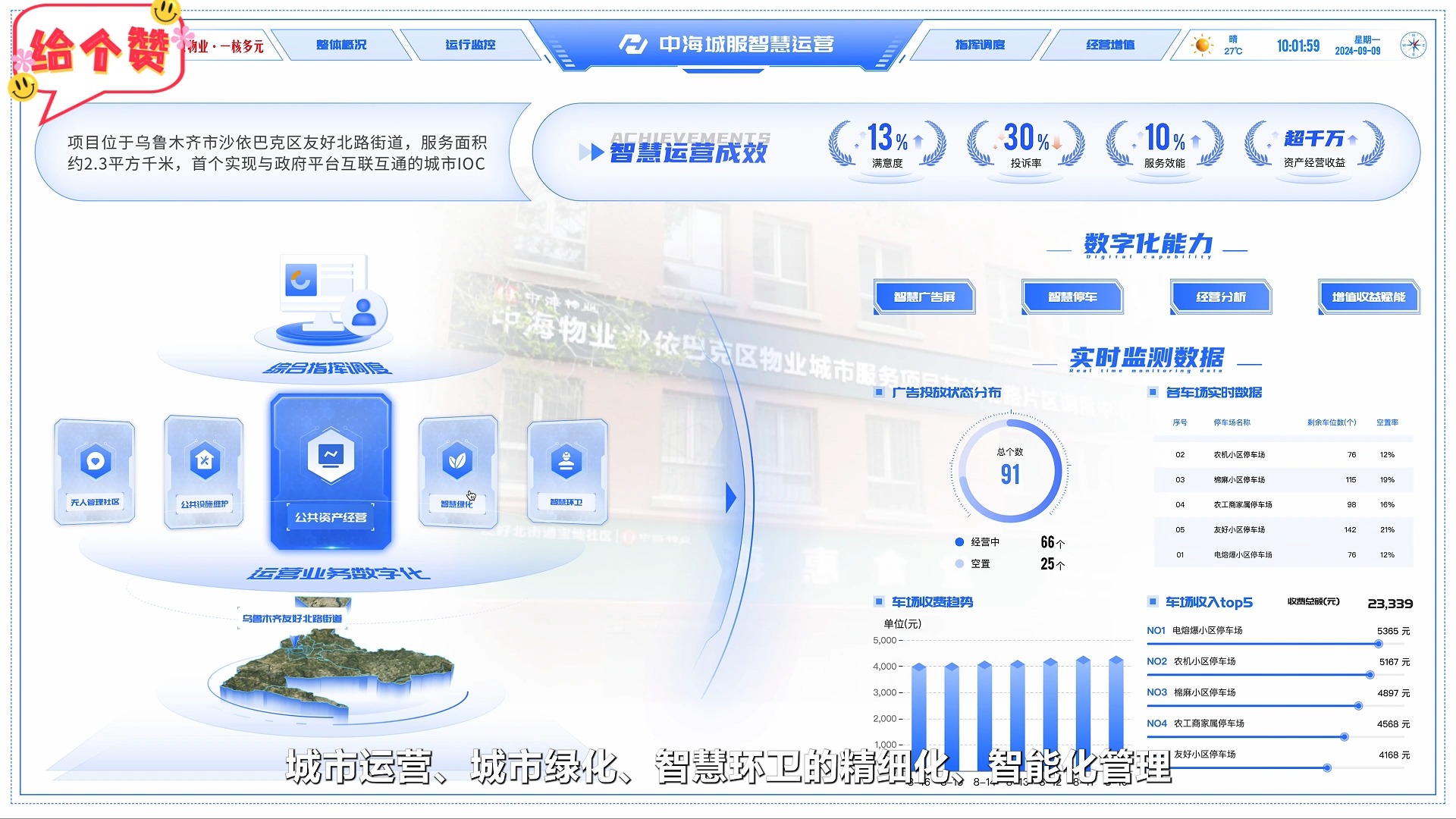Screen dimensions: 1456x819
Task: Click the 停车场名称 column header
Action: pos(1232,422)
